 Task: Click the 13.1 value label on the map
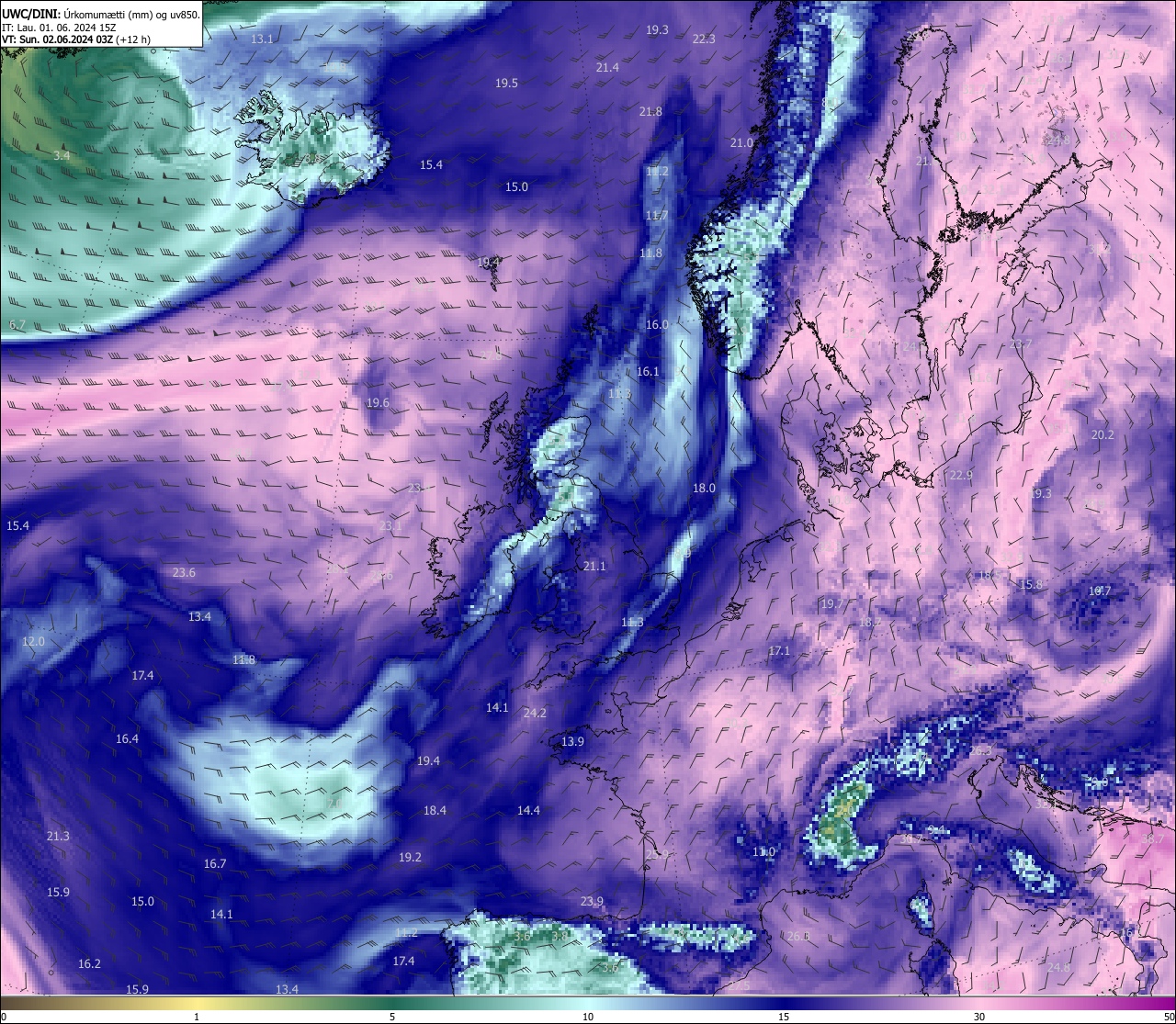pyautogui.click(x=262, y=39)
